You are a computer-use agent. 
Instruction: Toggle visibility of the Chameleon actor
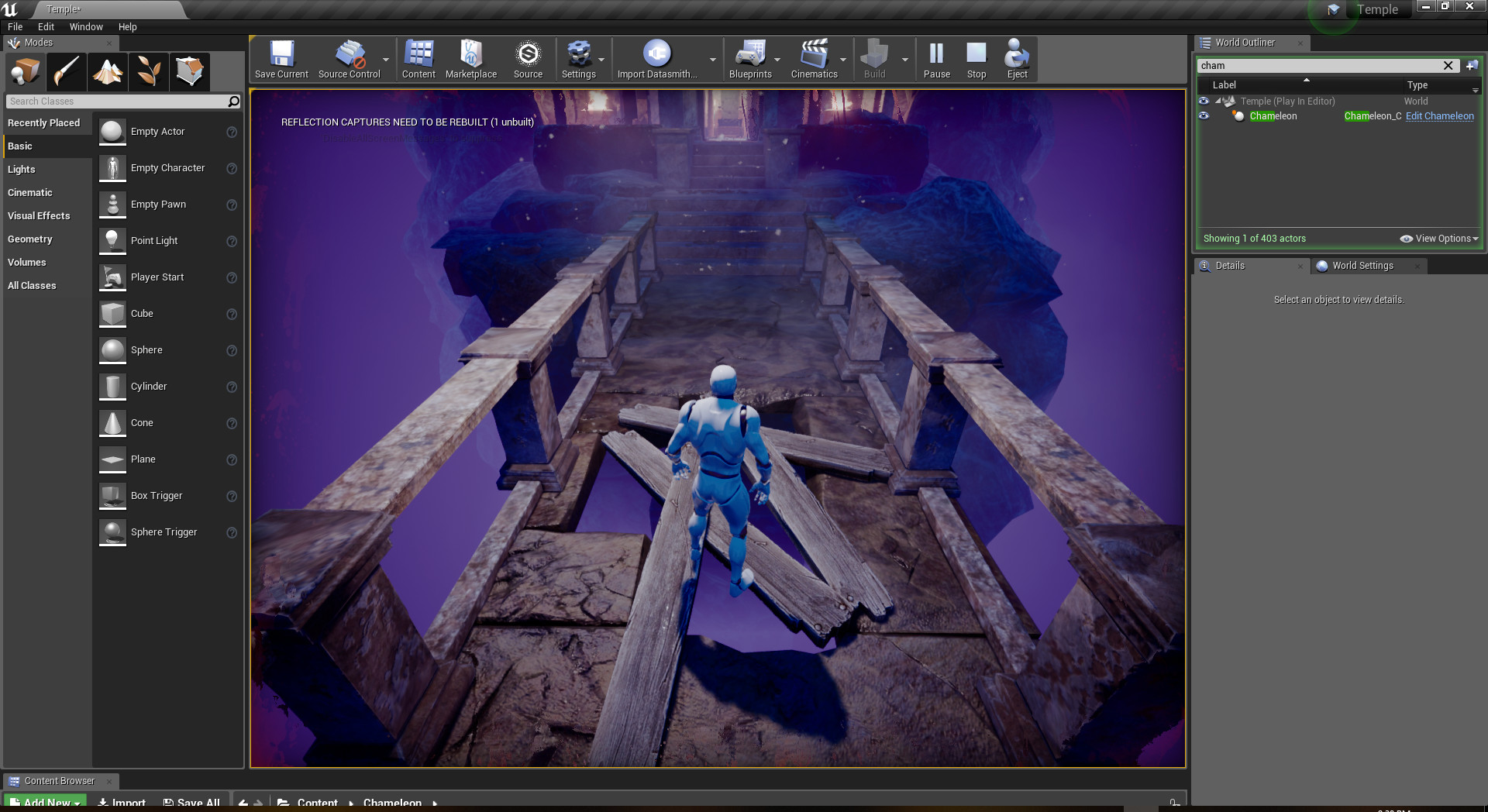tap(1204, 115)
